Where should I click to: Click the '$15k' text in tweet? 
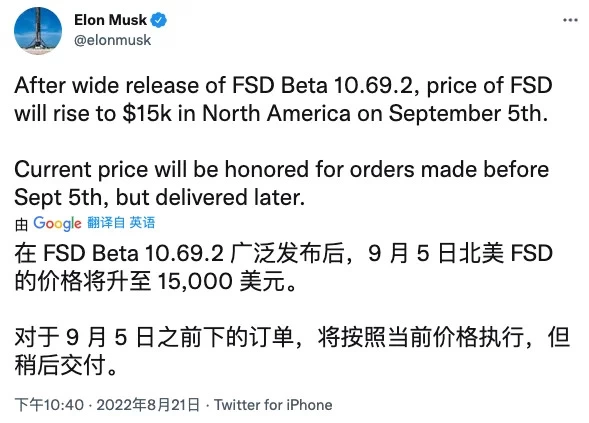pyautogui.click(x=147, y=113)
